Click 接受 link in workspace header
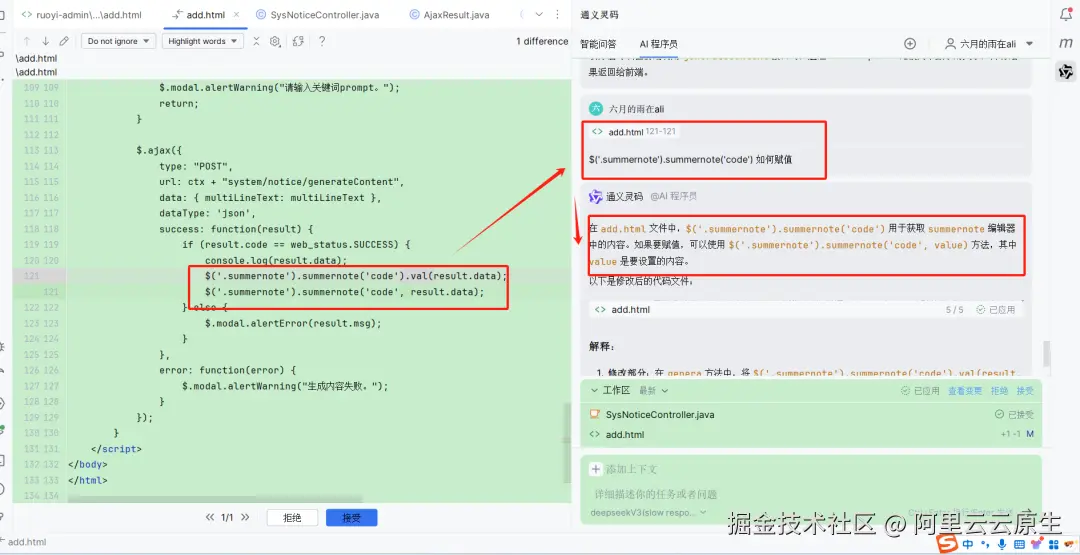The image size is (1080, 555). coord(1025,390)
